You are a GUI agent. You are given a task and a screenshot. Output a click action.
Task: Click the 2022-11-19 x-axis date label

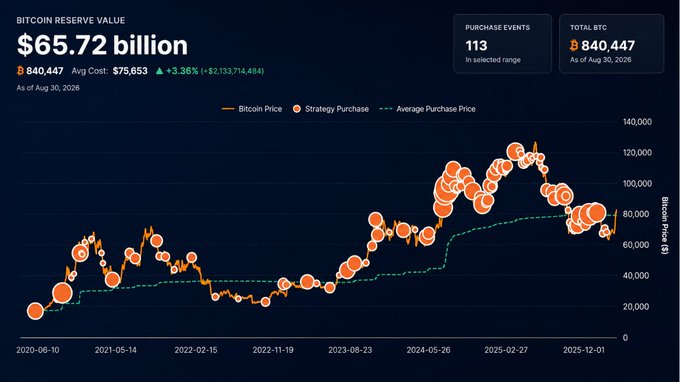click(x=273, y=350)
